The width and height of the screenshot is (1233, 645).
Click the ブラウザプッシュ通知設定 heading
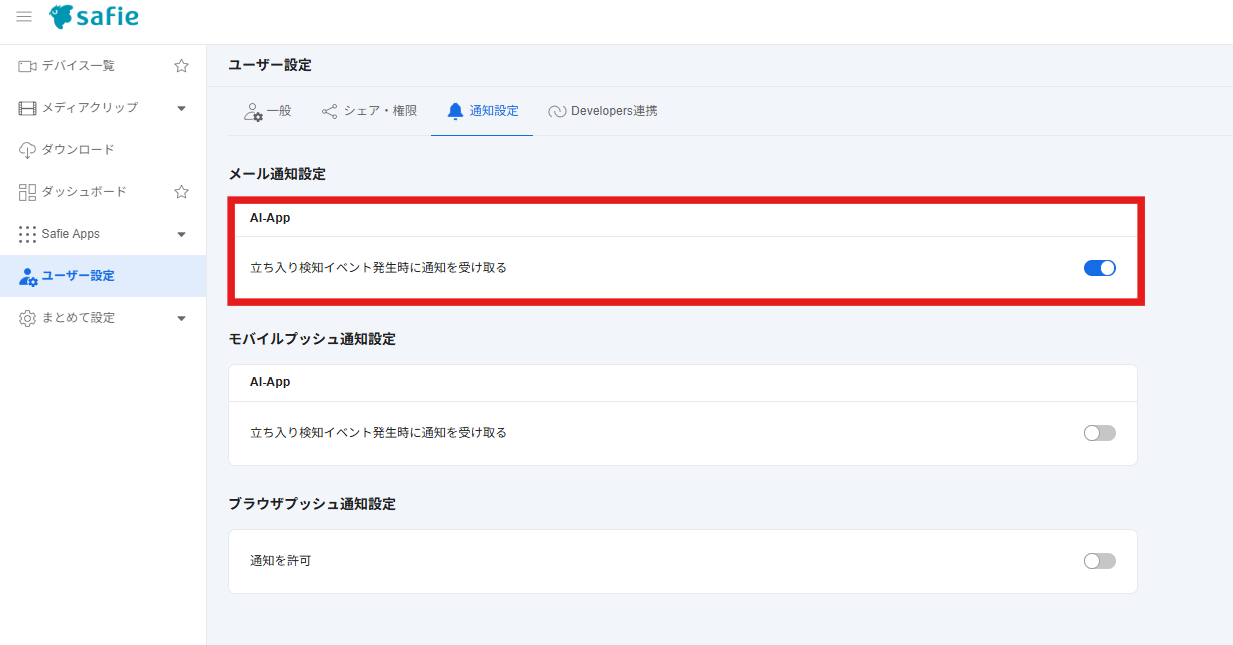tap(312, 504)
